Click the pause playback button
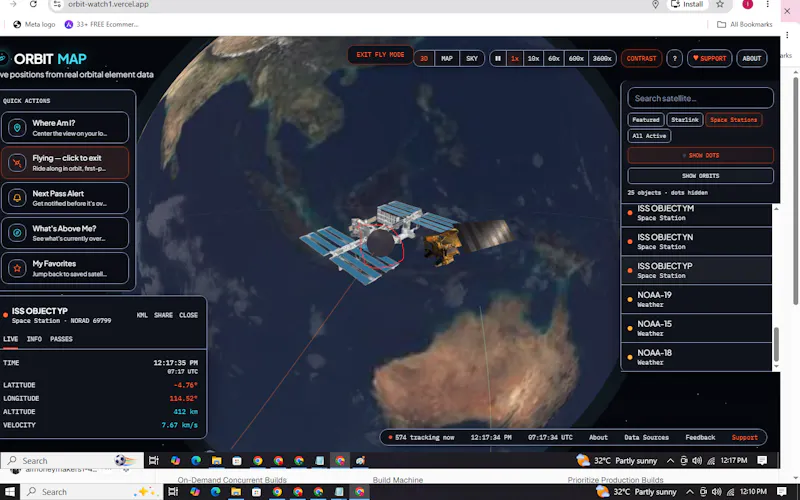The image size is (800, 500). (498, 58)
